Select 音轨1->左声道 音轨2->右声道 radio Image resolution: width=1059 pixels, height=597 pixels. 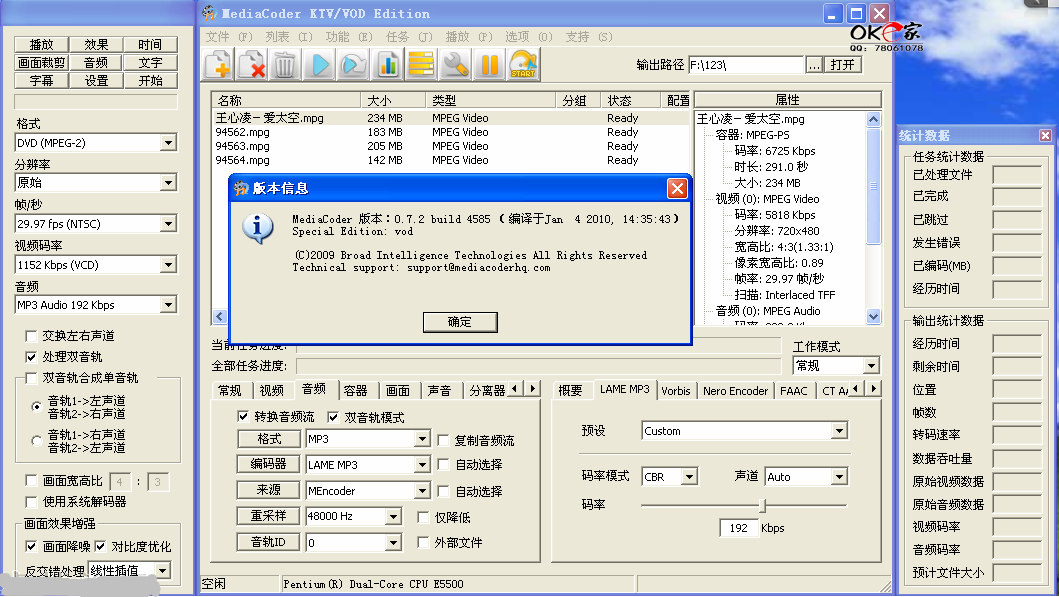click(x=36, y=407)
